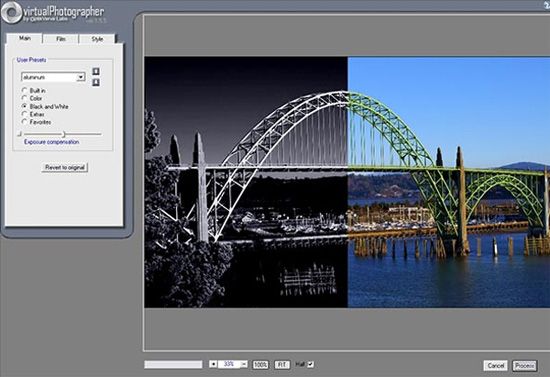Click the lower preset icon below it
Screen dimensions: 550x377
96,82
